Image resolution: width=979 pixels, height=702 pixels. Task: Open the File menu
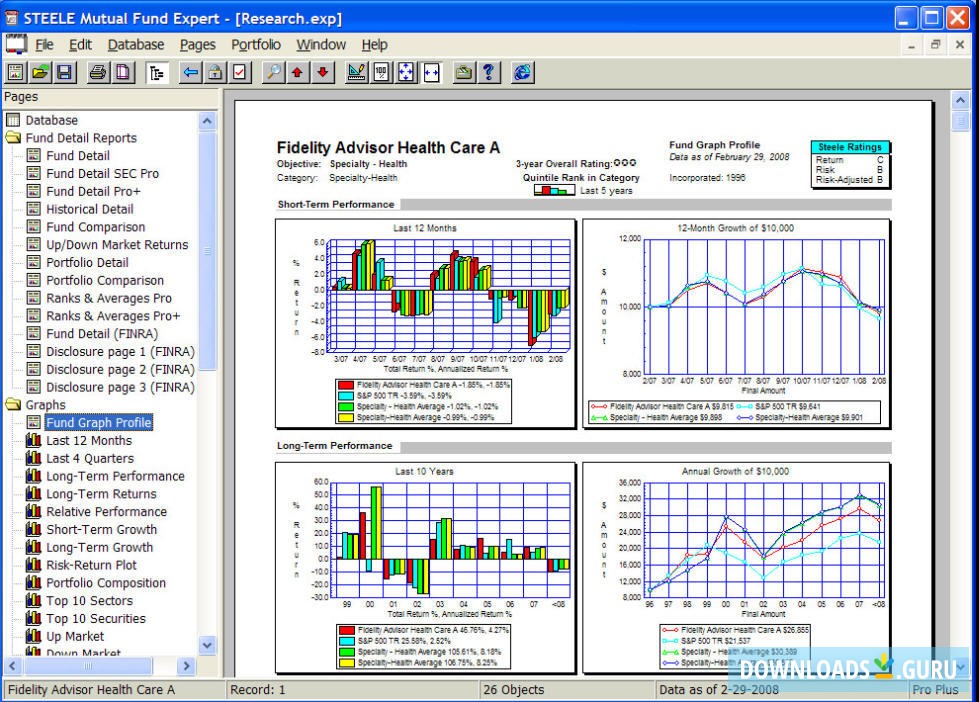pos(44,45)
